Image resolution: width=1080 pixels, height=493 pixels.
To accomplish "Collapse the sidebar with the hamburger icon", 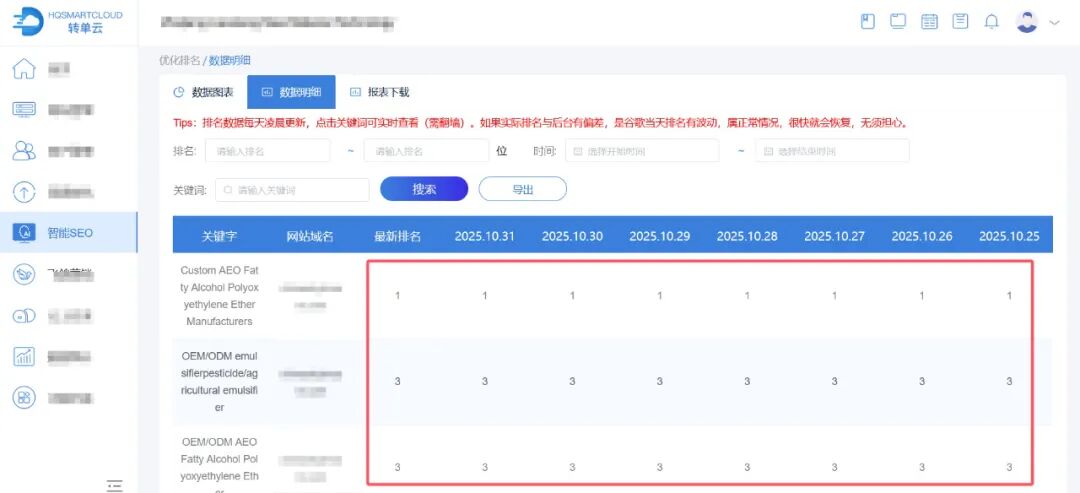I will 115,485.
